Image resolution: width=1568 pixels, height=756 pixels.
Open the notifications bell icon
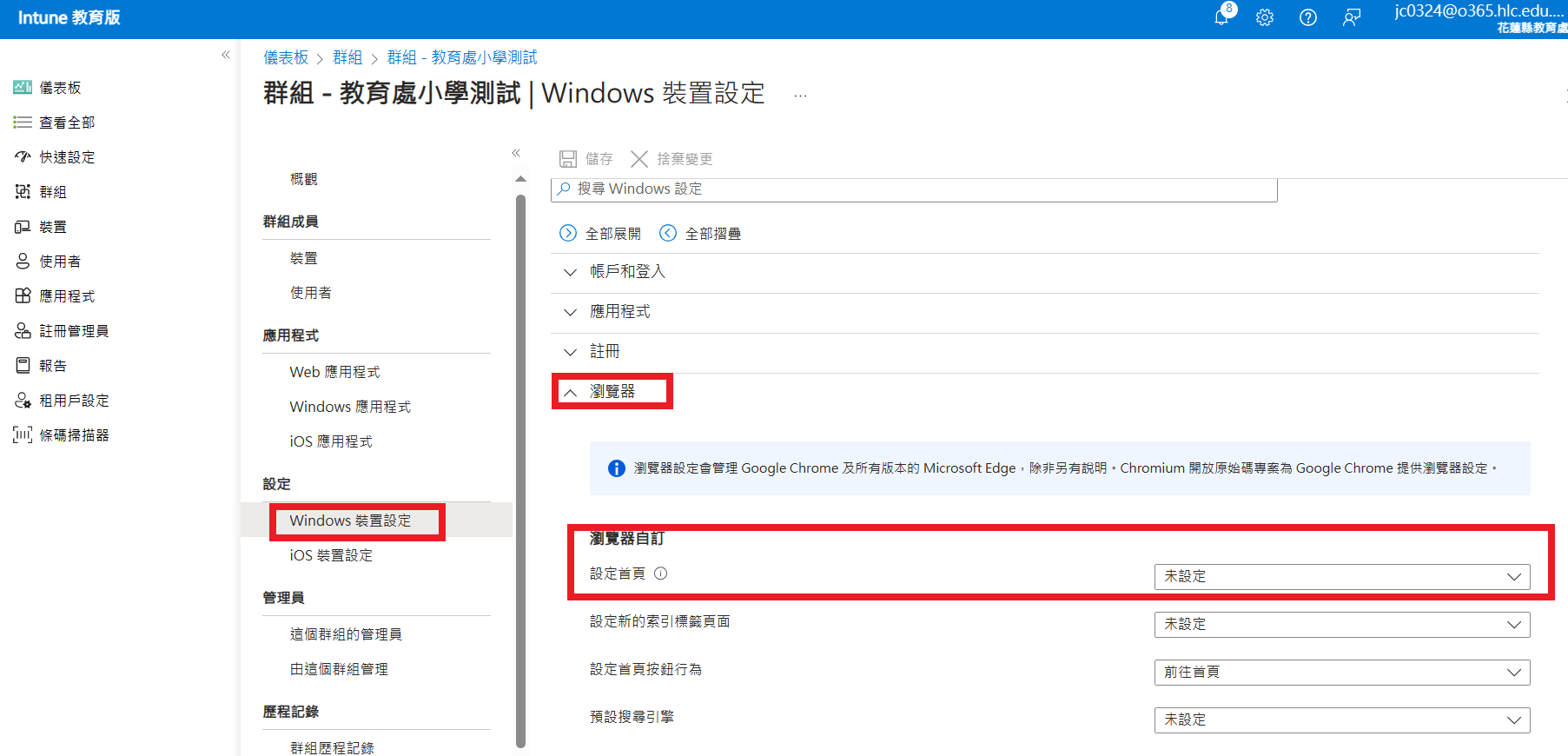pyautogui.click(x=1222, y=17)
